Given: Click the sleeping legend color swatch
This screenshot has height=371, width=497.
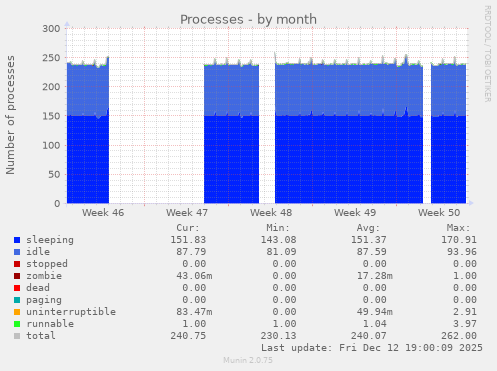Looking at the screenshot, I should click(x=17, y=240).
